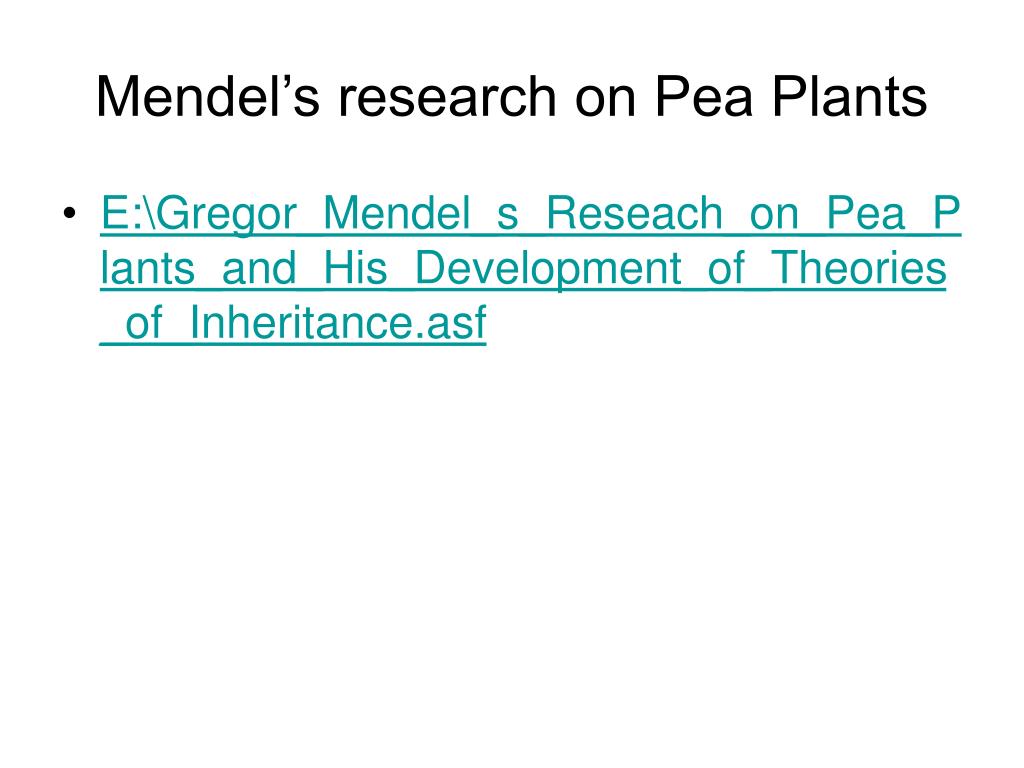Click the word 'His' in the hyperlink
The width and height of the screenshot is (1024, 768).
tap(355, 268)
